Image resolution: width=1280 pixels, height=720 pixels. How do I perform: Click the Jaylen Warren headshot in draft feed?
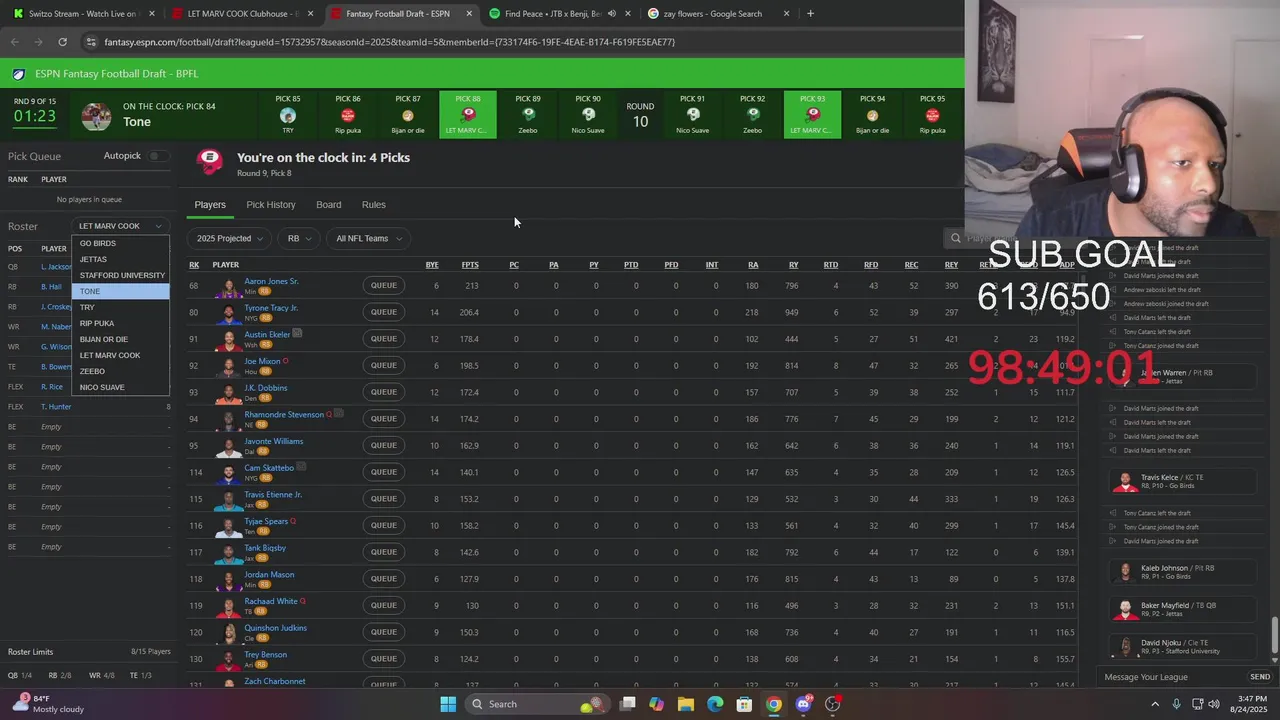(x=1127, y=377)
